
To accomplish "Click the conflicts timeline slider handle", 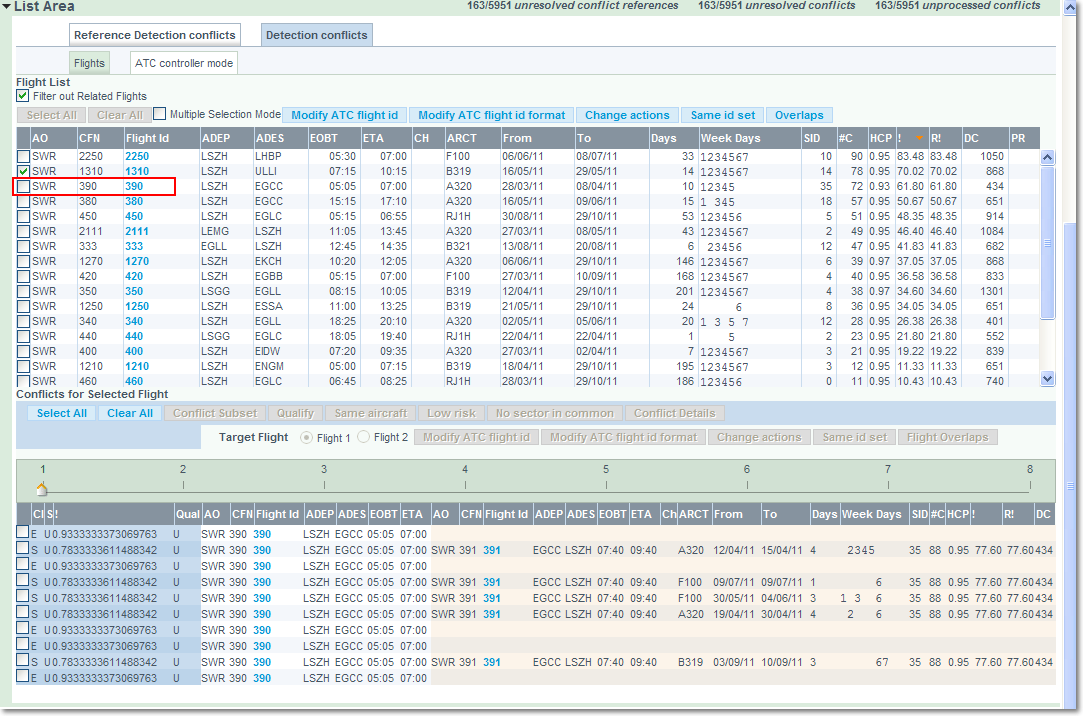I will (x=42, y=489).
